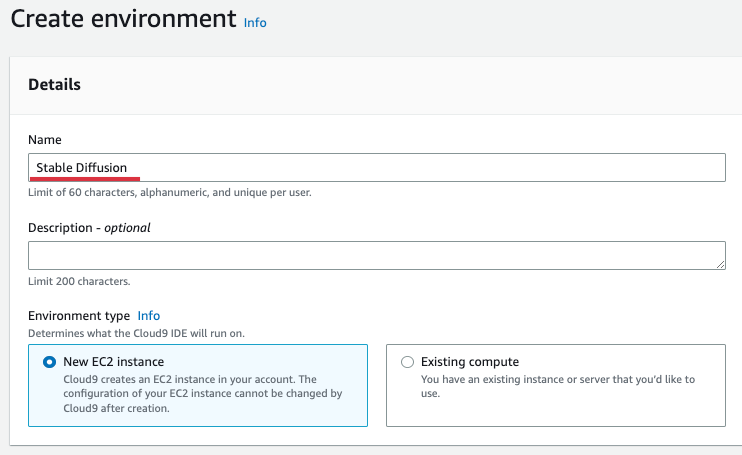Open the Info link next to Environment type
Screen dimensions: 742x455
tap(148, 315)
